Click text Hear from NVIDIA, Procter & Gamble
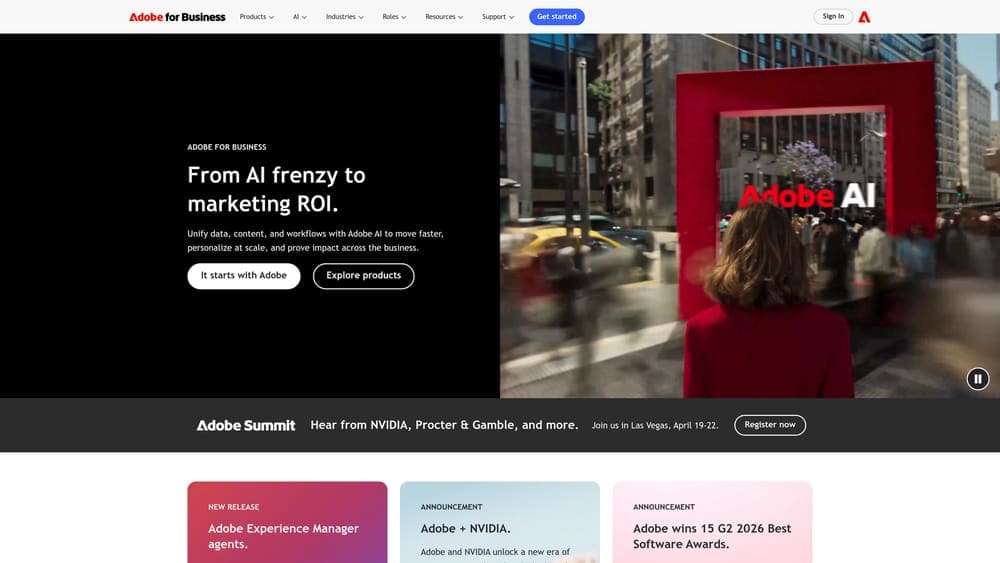Screen dimensions: 1000x563 pyautogui.click(x=444, y=425)
